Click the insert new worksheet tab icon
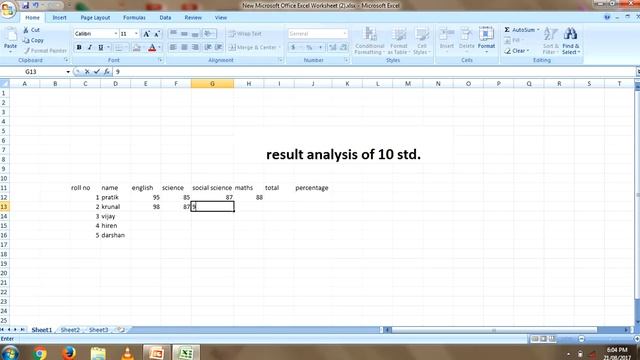Viewport: 640px width, 360px height. pyautogui.click(x=120, y=330)
